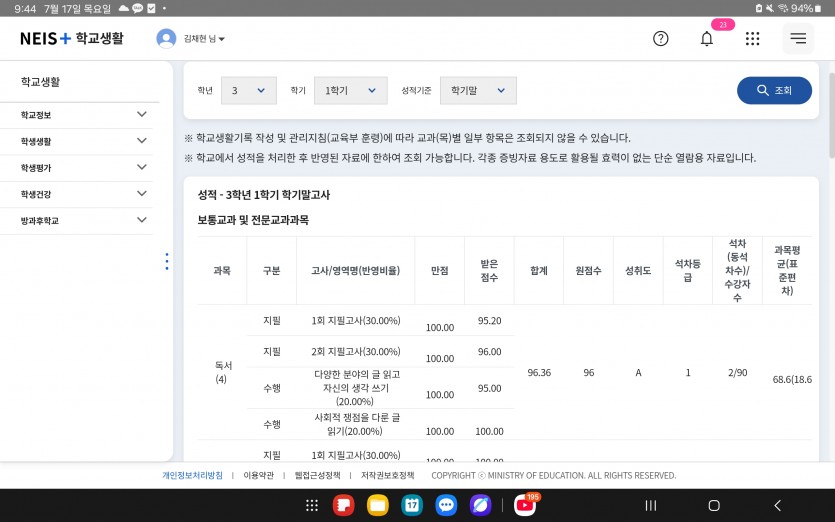The height and width of the screenshot is (522, 835).
Task: Open the app grid menu icon in header
Action: (x=752, y=38)
